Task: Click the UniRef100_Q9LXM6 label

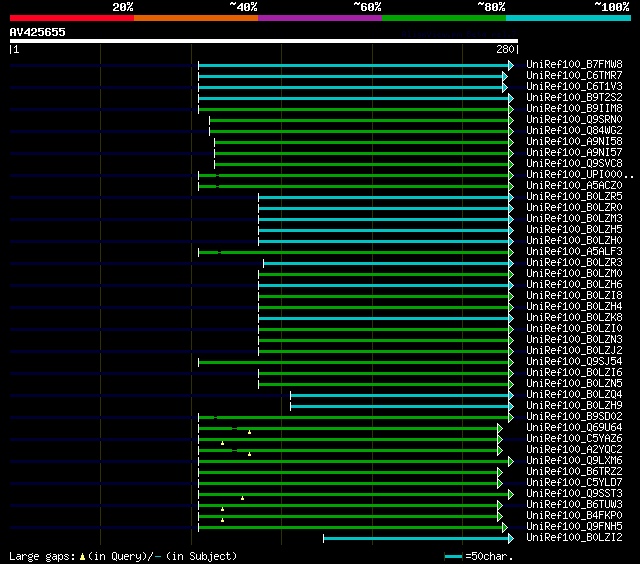Action: (574, 461)
